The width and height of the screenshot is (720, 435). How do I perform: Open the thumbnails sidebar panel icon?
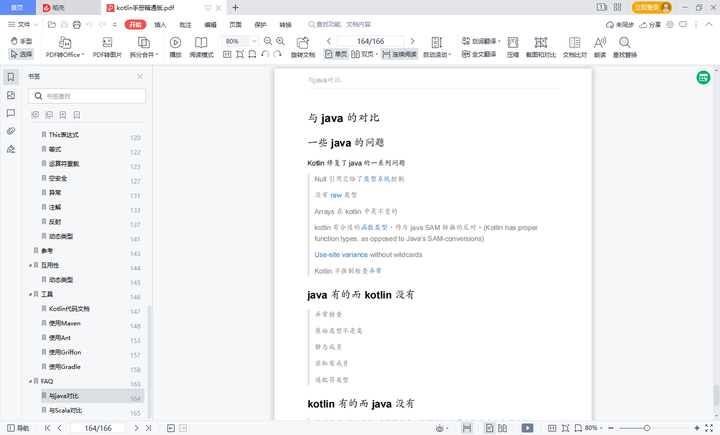11,95
